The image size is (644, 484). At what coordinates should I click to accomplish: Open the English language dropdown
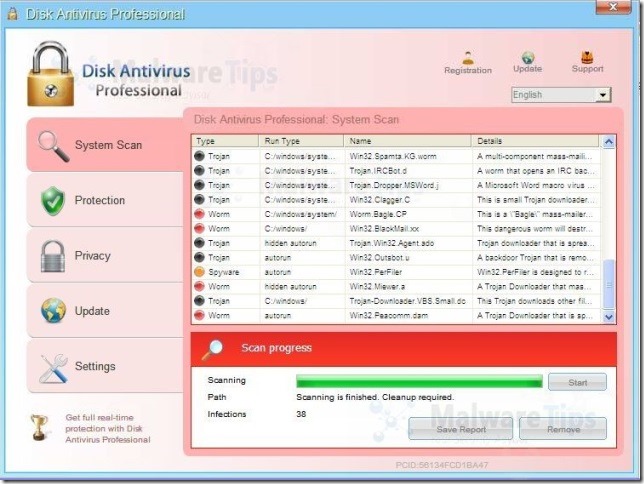click(561, 95)
